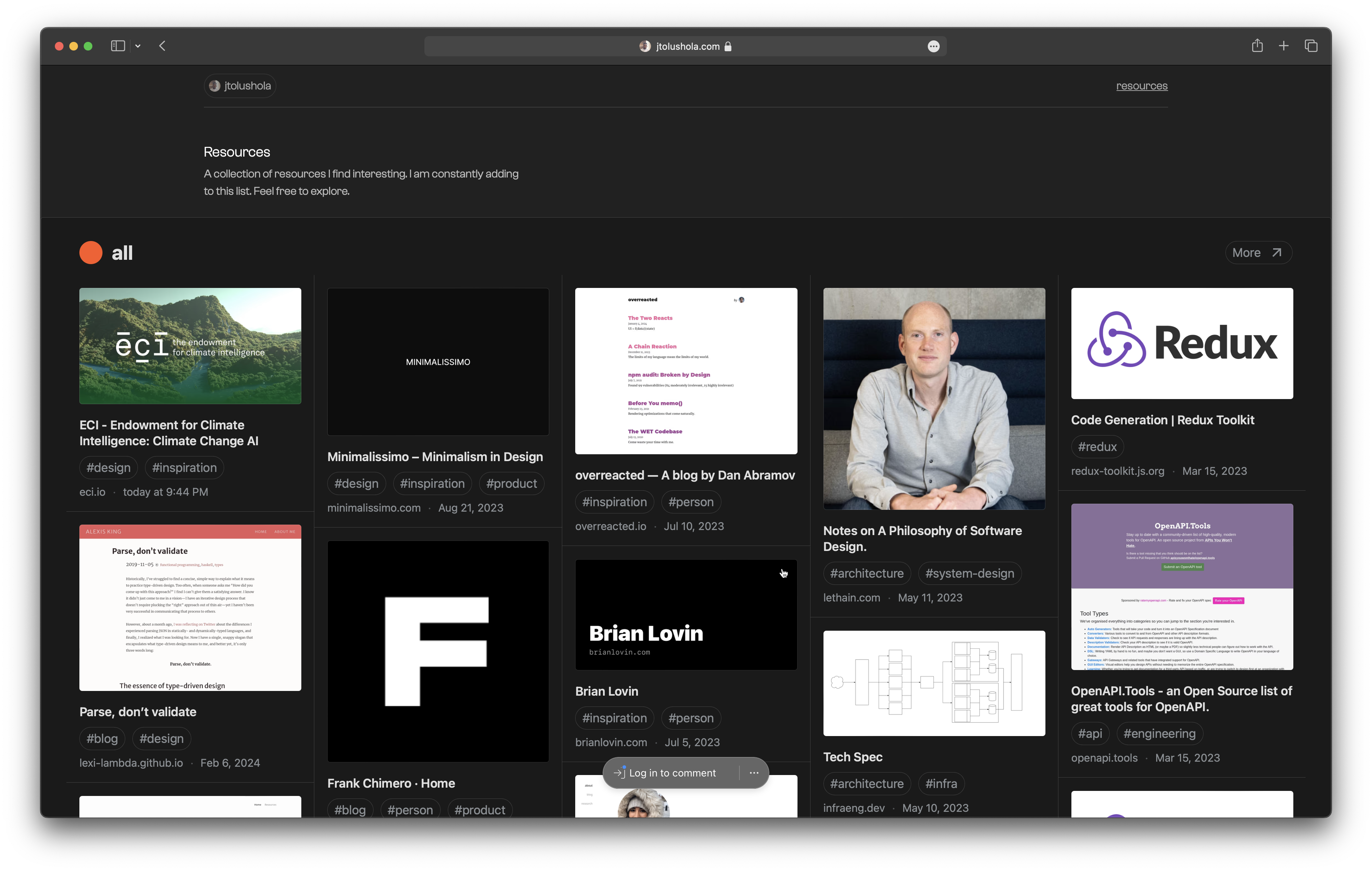Select #design tag under Parse, don't validate
The image size is (1372, 871).
[162, 739]
